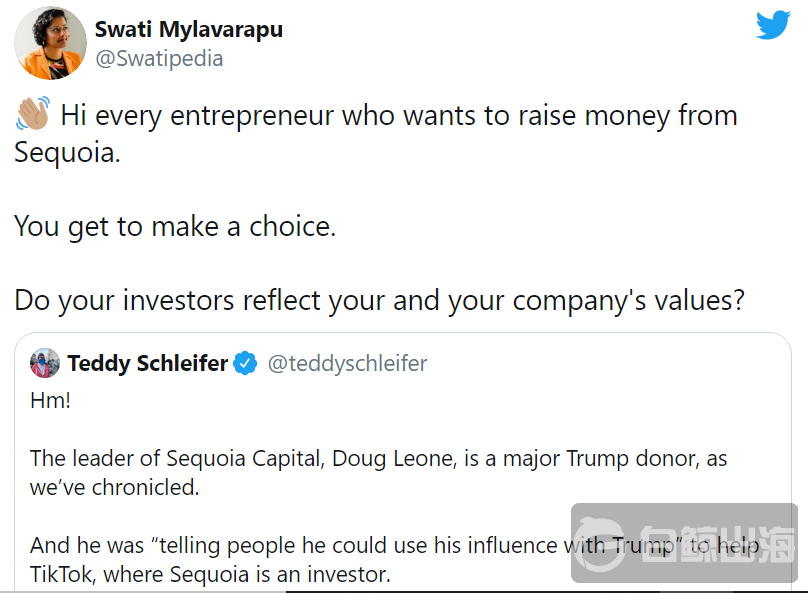Open the @teddyschleifer handle
Screen dimensions: 808x593
347,364
